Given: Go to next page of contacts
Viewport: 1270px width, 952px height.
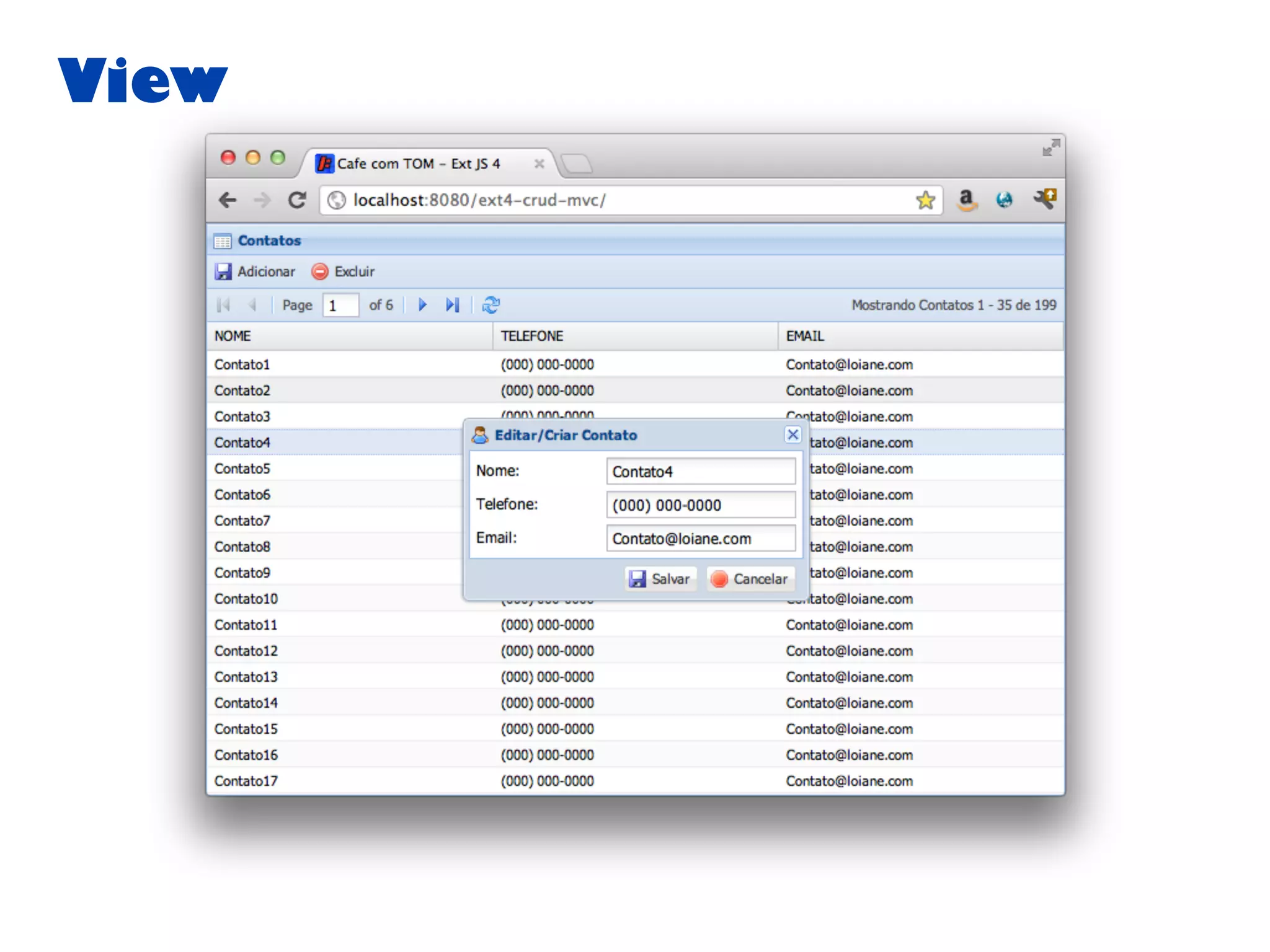Looking at the screenshot, I should [x=423, y=305].
